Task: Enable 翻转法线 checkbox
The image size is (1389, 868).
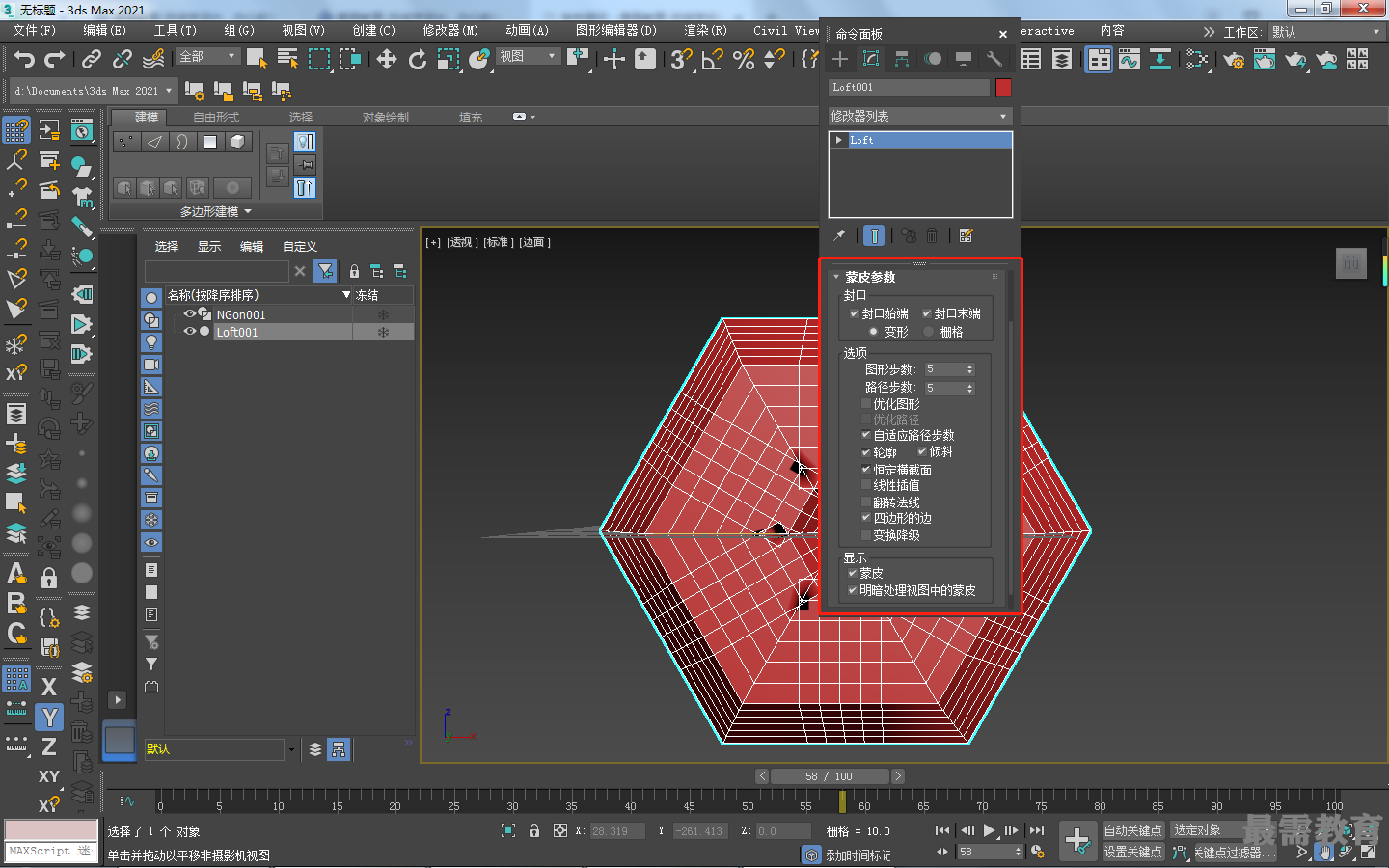Action: point(866,502)
